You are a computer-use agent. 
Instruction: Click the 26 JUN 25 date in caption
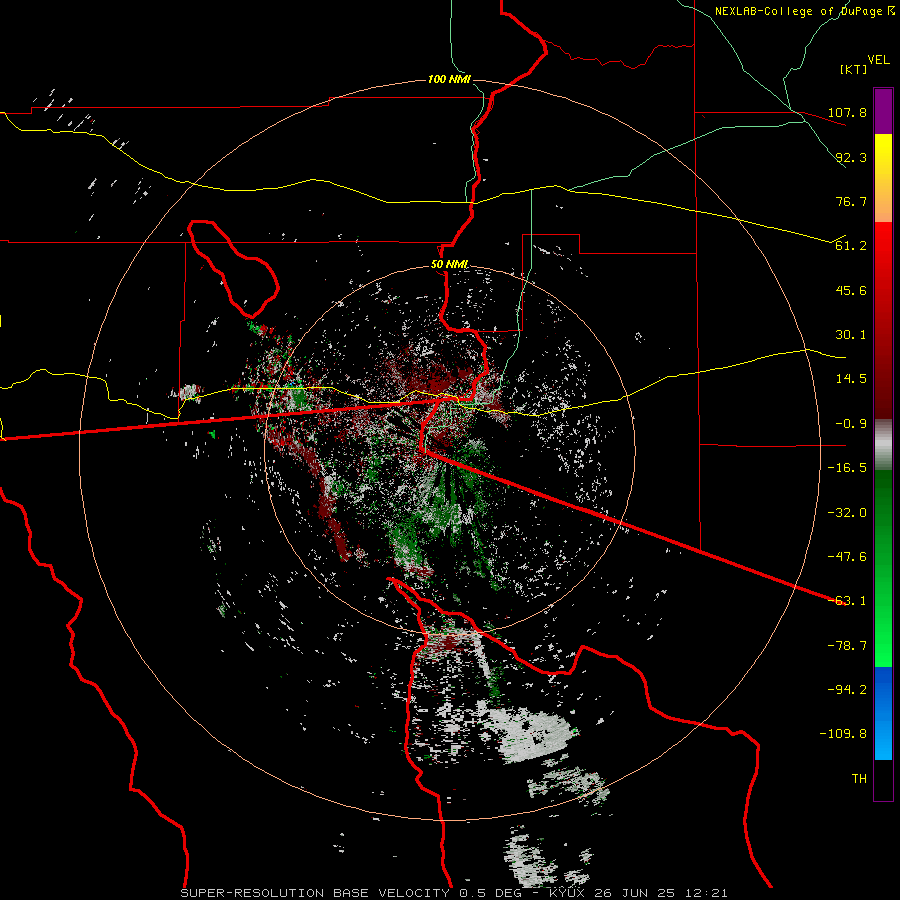635,893
